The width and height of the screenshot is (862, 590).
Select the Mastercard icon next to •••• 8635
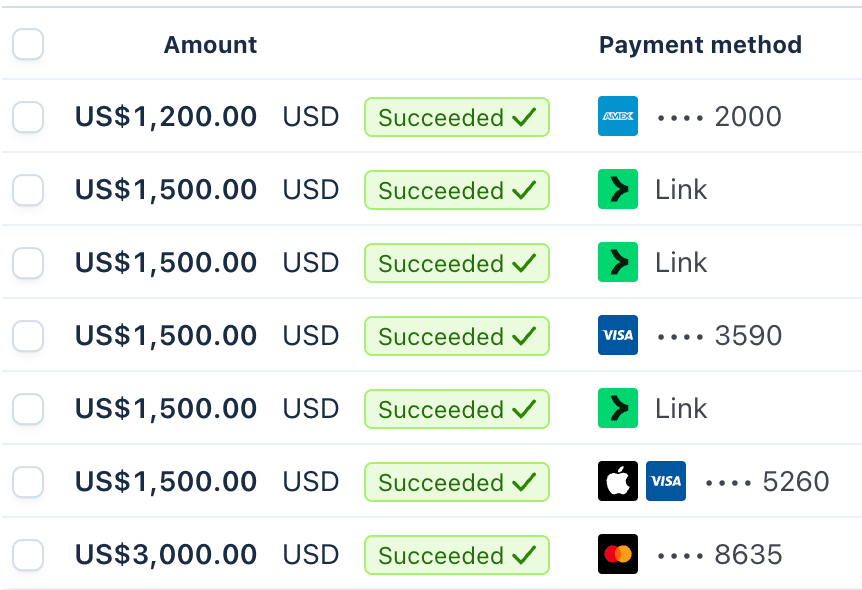(x=617, y=554)
